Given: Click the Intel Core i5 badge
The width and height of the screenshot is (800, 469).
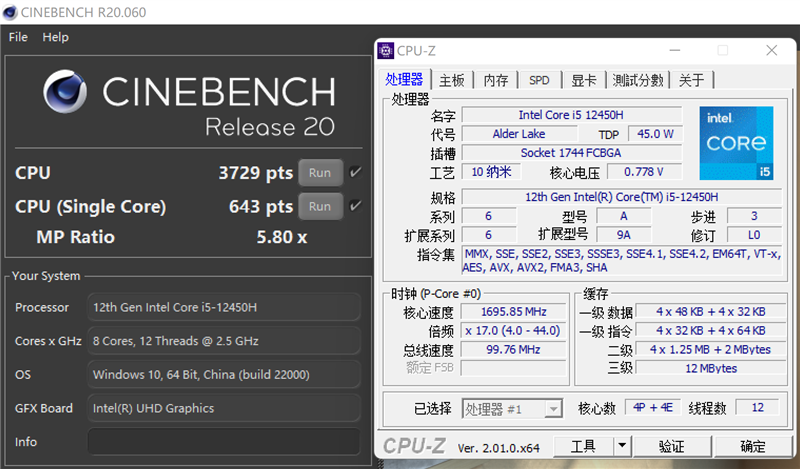Looking at the screenshot, I should point(736,143).
